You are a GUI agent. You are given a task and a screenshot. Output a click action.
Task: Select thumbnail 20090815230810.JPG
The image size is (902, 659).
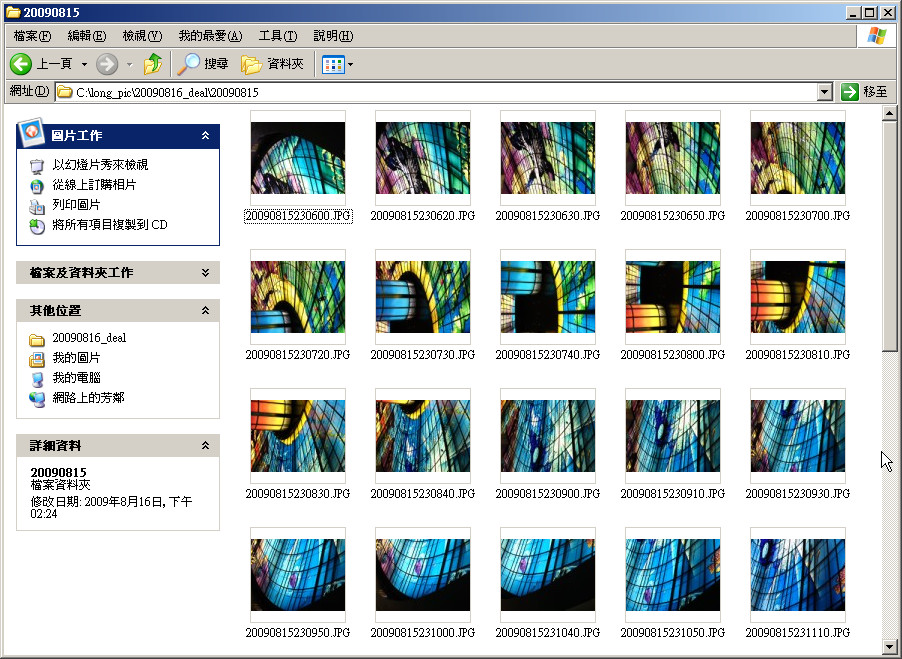[798, 297]
